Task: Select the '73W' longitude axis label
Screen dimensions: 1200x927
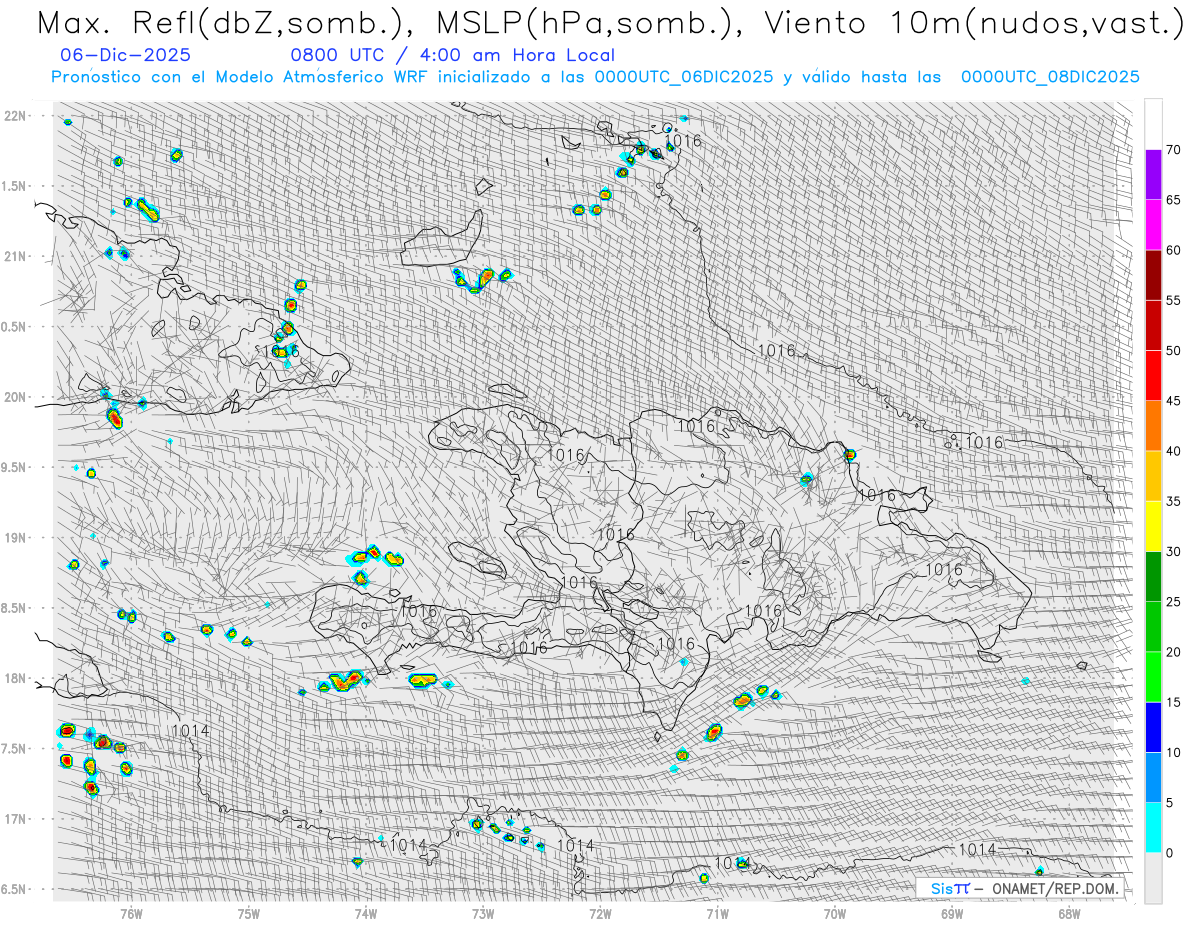Action: tap(482, 913)
